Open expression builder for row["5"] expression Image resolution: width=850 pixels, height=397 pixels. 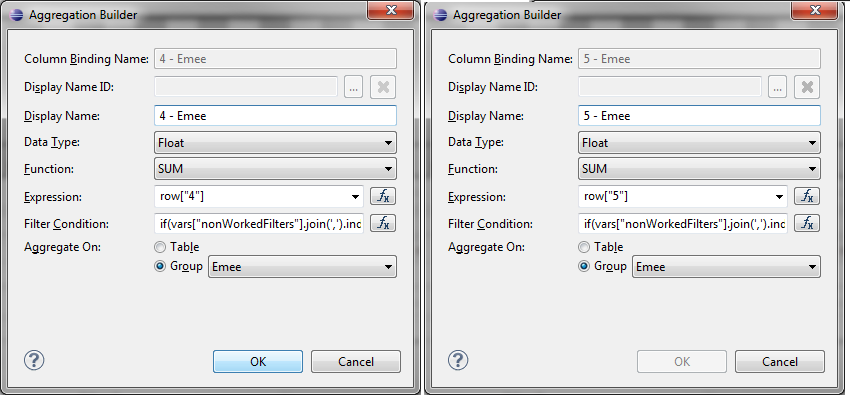coord(807,196)
